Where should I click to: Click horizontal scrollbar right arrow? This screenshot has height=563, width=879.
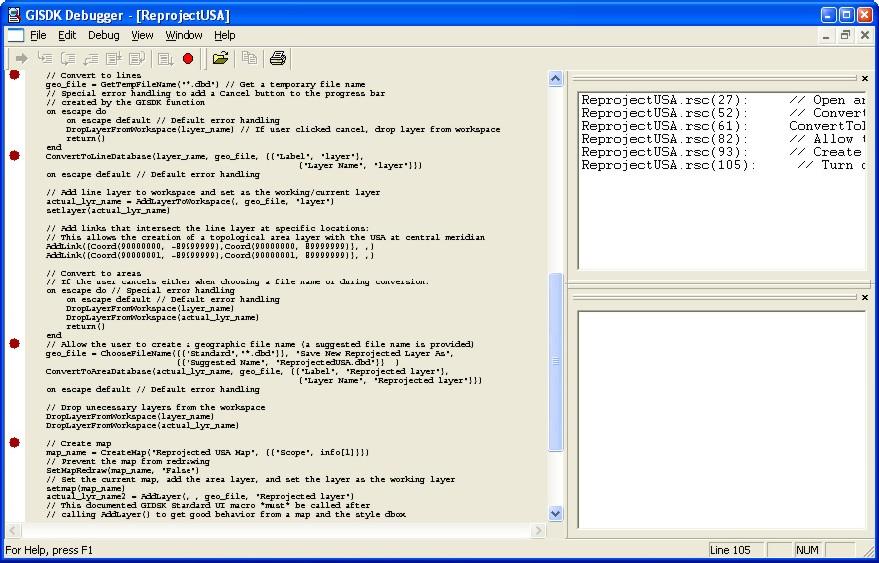pos(538,530)
